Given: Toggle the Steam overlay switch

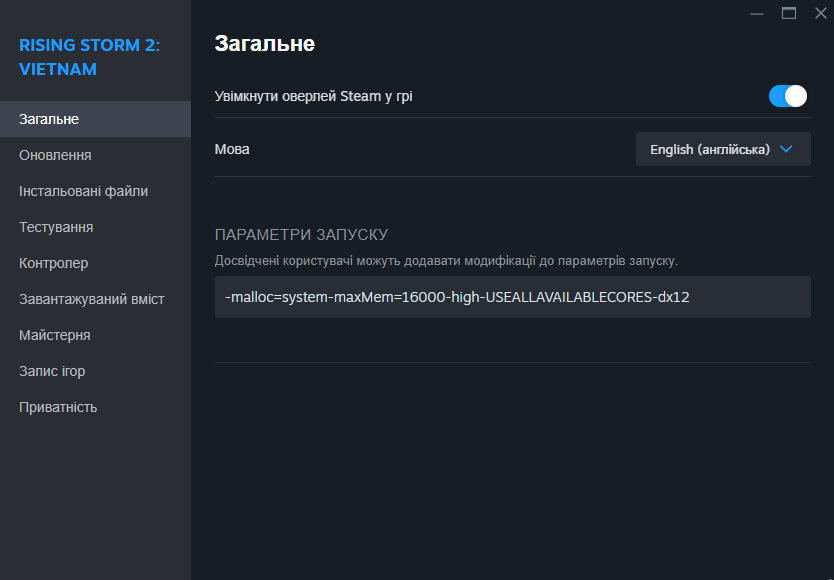Looking at the screenshot, I should [x=788, y=96].
